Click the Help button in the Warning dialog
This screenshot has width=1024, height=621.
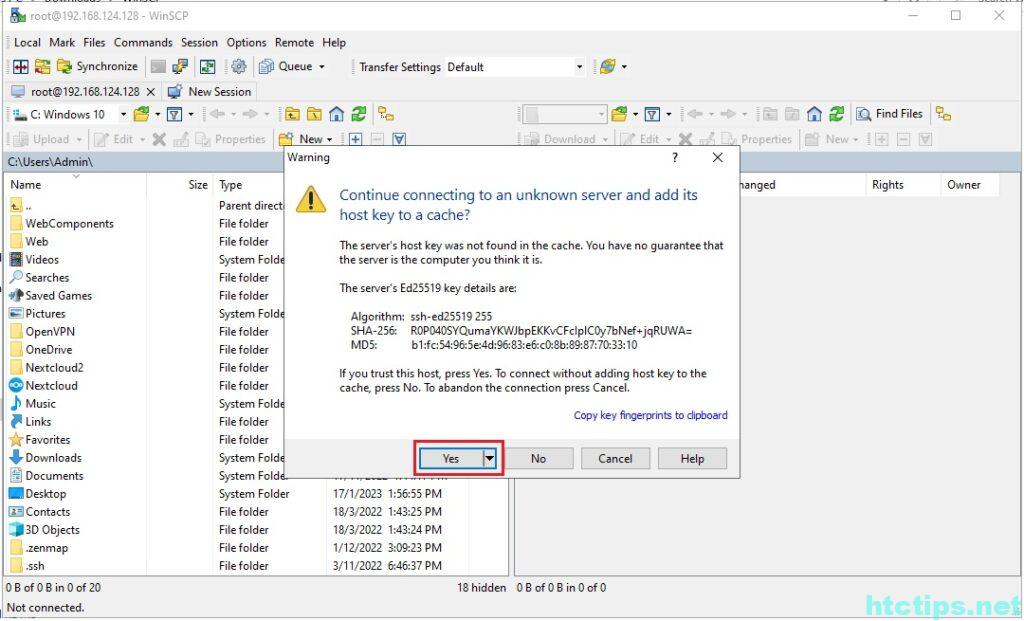click(692, 458)
